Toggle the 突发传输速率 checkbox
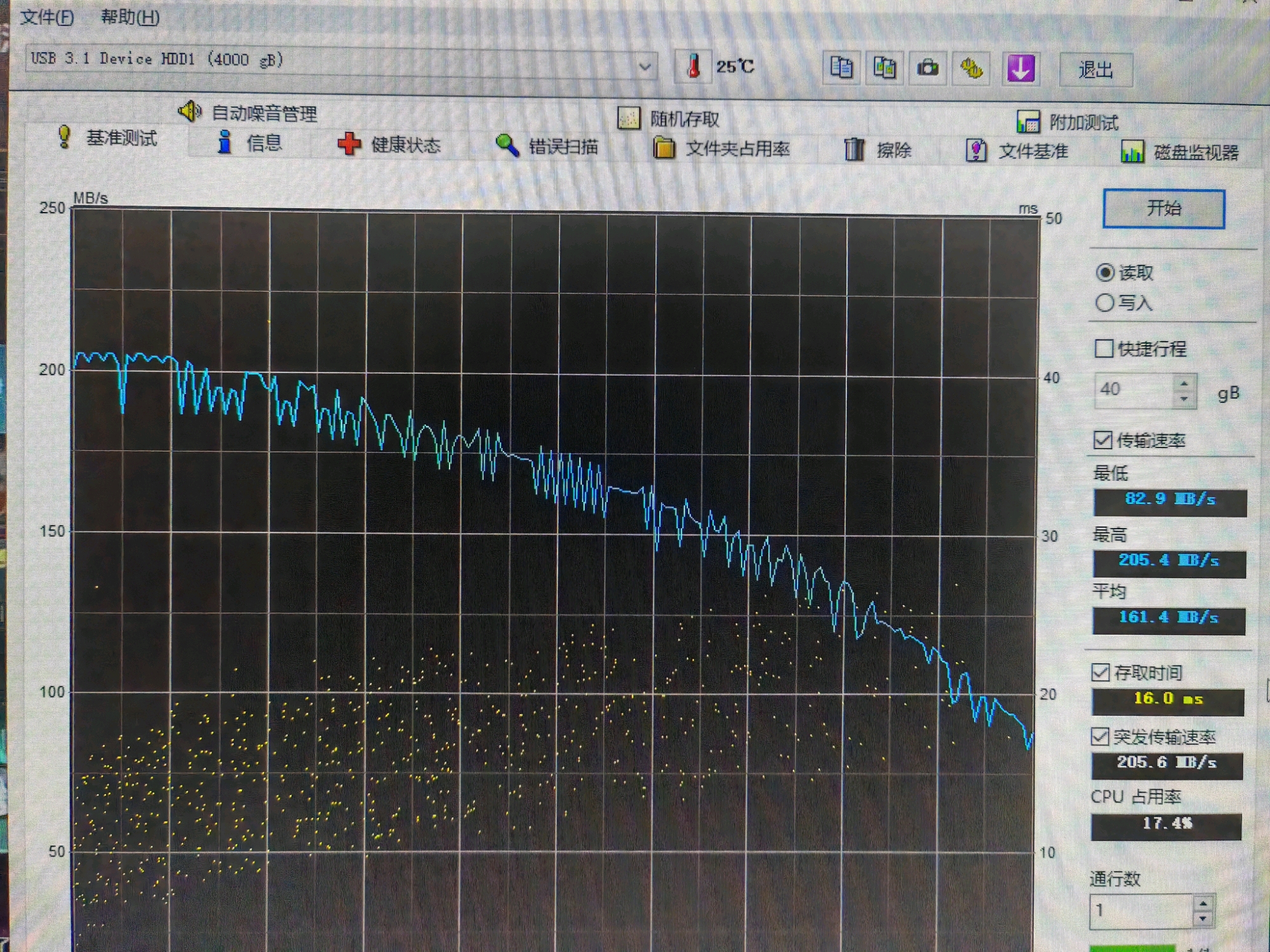 click(x=1100, y=736)
